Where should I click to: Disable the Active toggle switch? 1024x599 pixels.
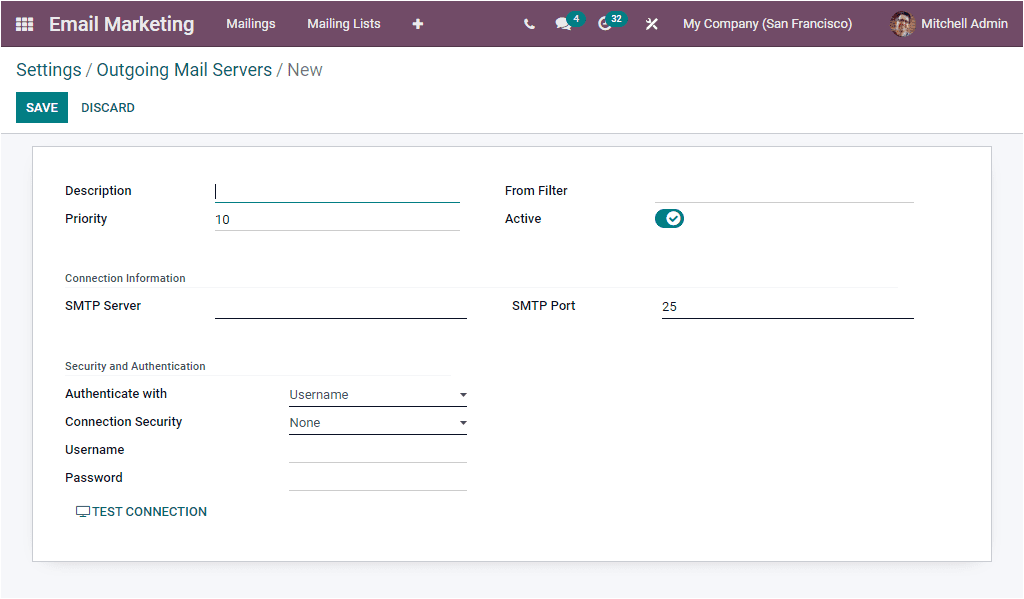pyautogui.click(x=668, y=218)
